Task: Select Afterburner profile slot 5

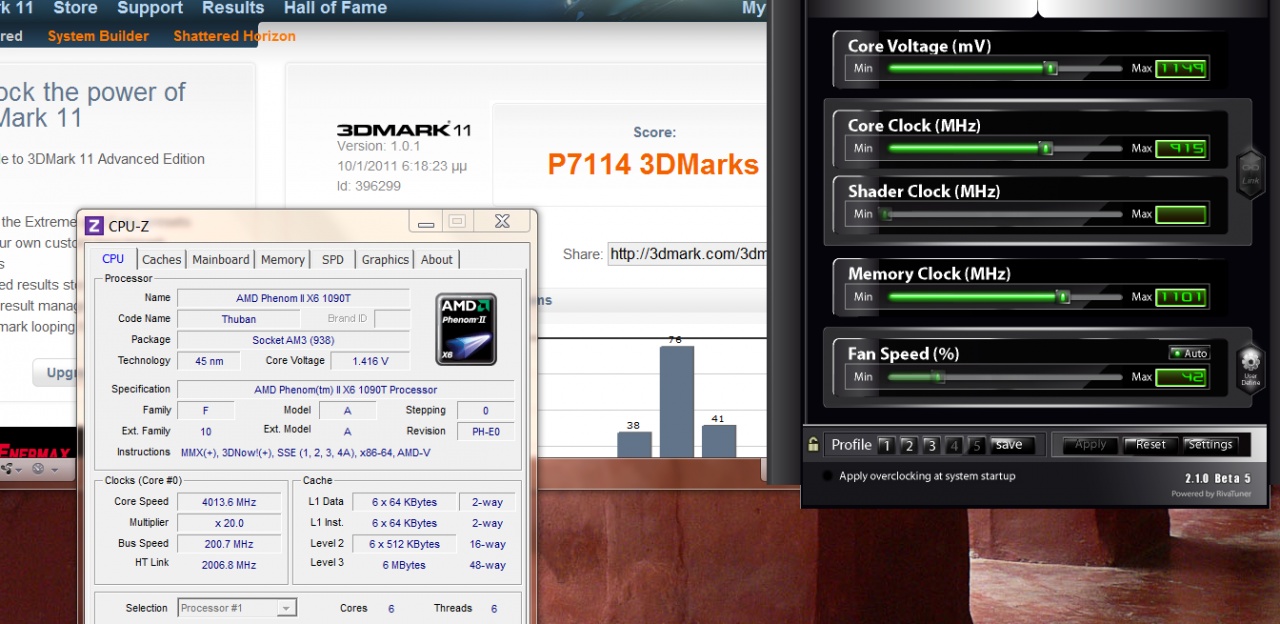Action: [x=977, y=445]
